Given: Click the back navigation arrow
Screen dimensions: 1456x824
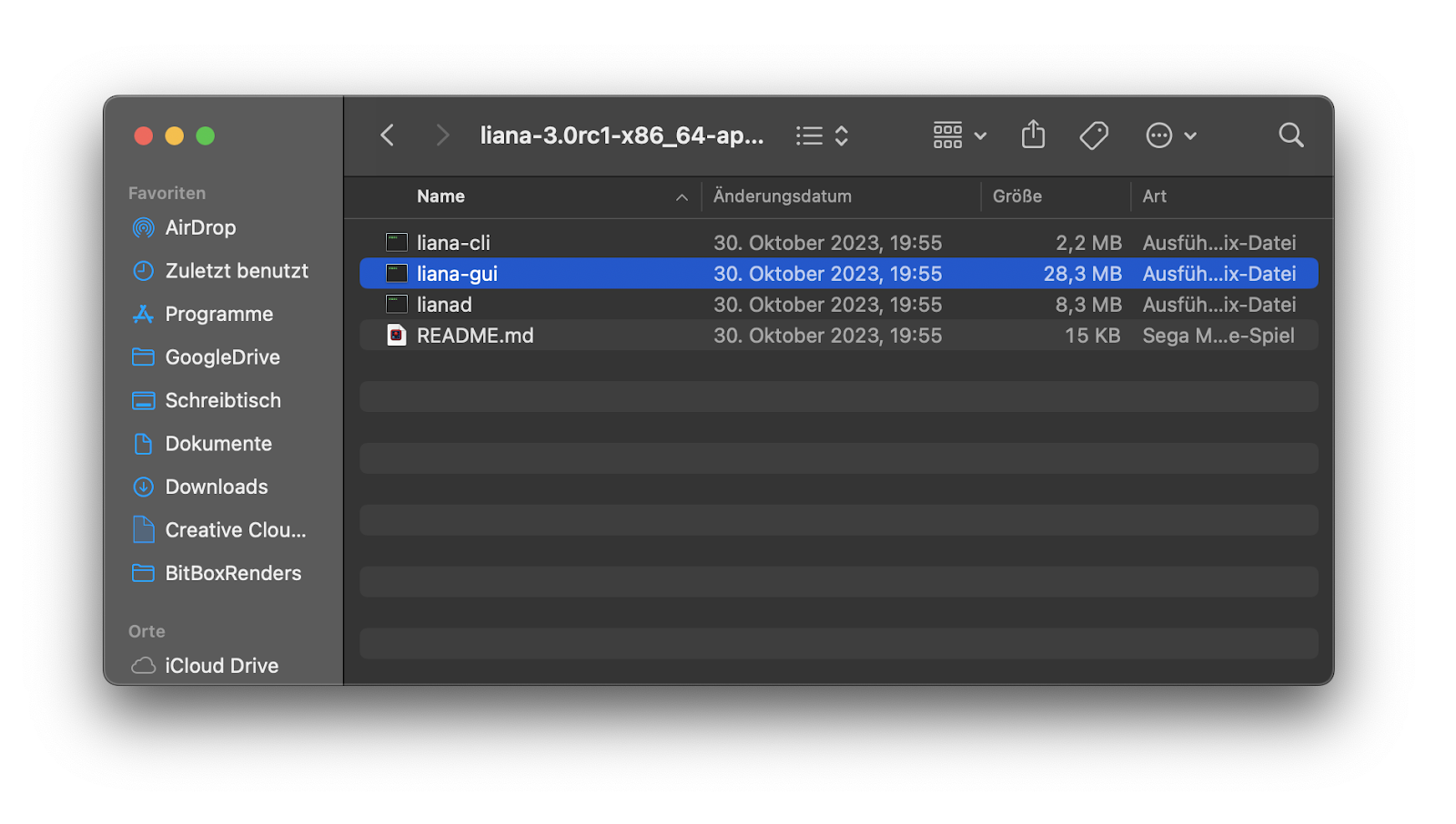Looking at the screenshot, I should point(388,136).
